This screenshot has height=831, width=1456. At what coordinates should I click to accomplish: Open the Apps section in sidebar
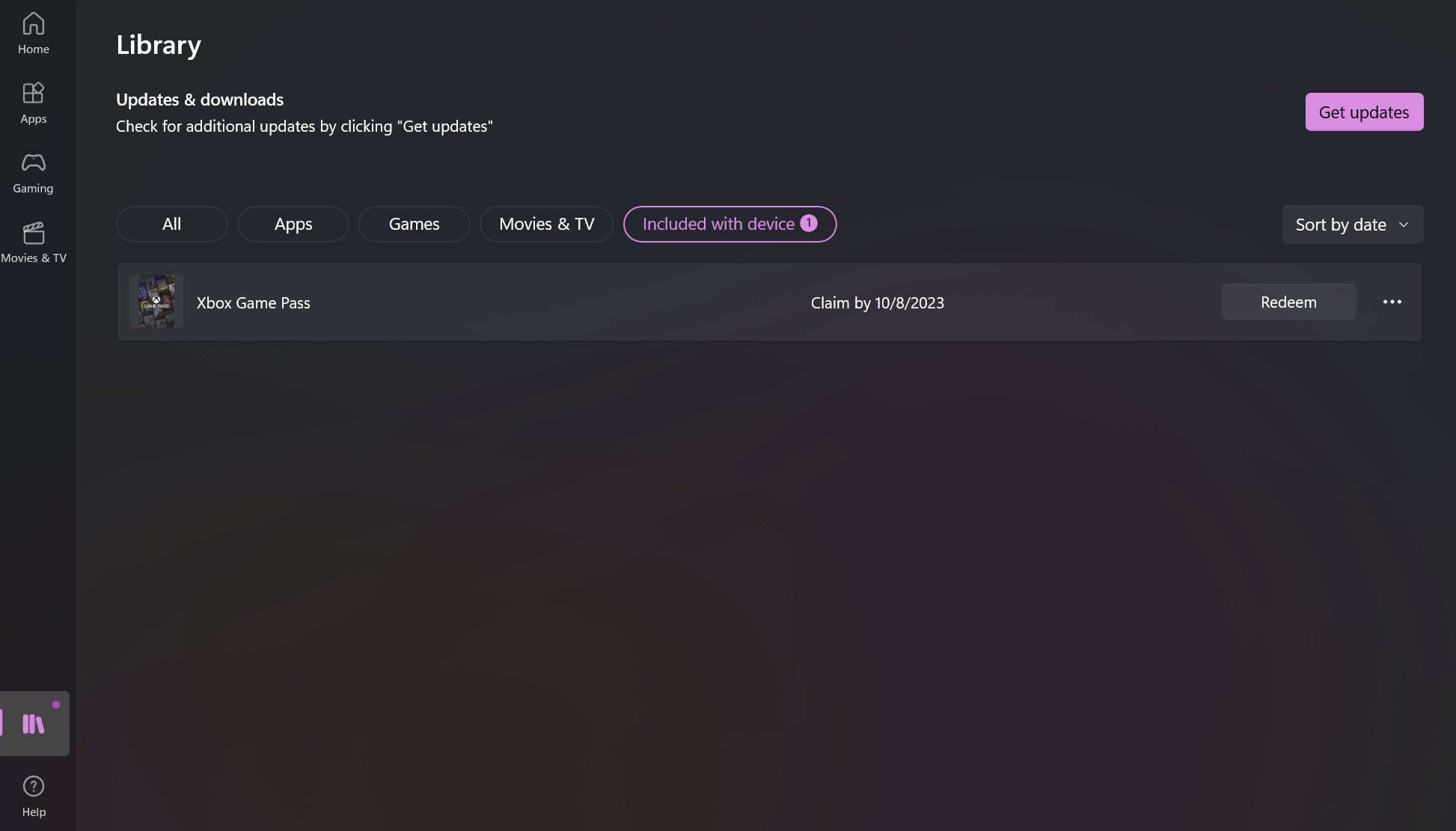[x=34, y=103]
